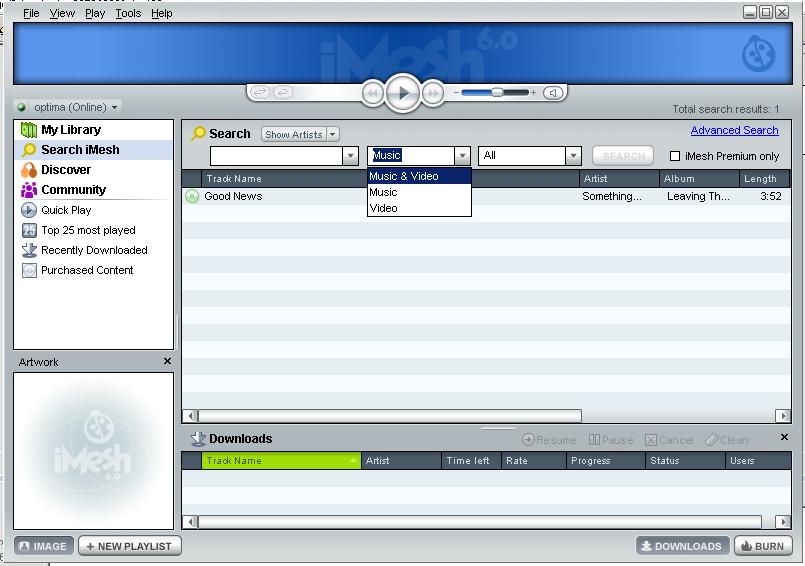Screen dimensions: 805x566
Task: Skip to the previous track
Action: click(373, 93)
